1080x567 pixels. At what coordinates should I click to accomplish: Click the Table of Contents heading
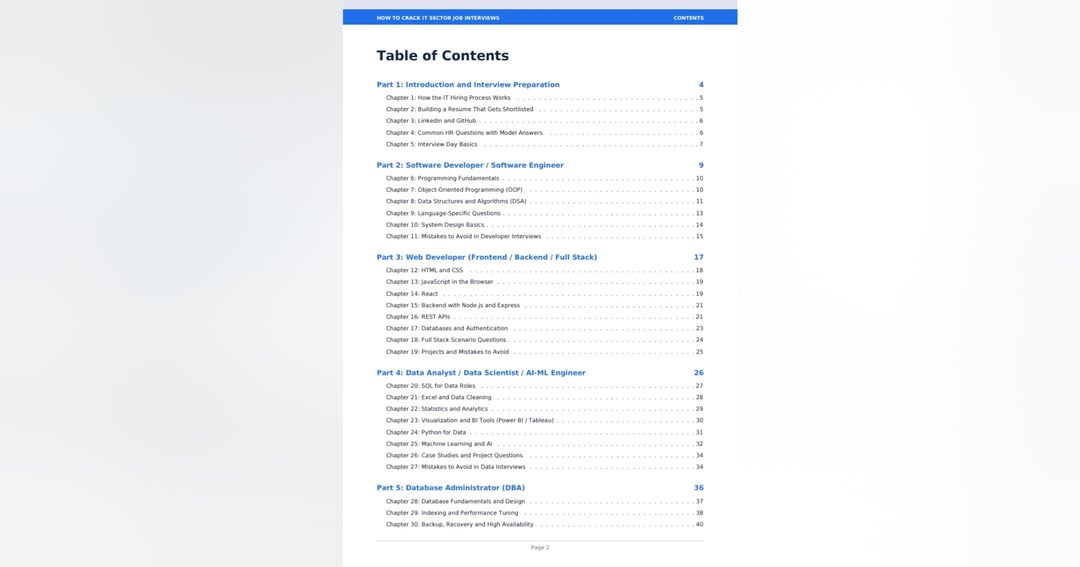pos(442,56)
